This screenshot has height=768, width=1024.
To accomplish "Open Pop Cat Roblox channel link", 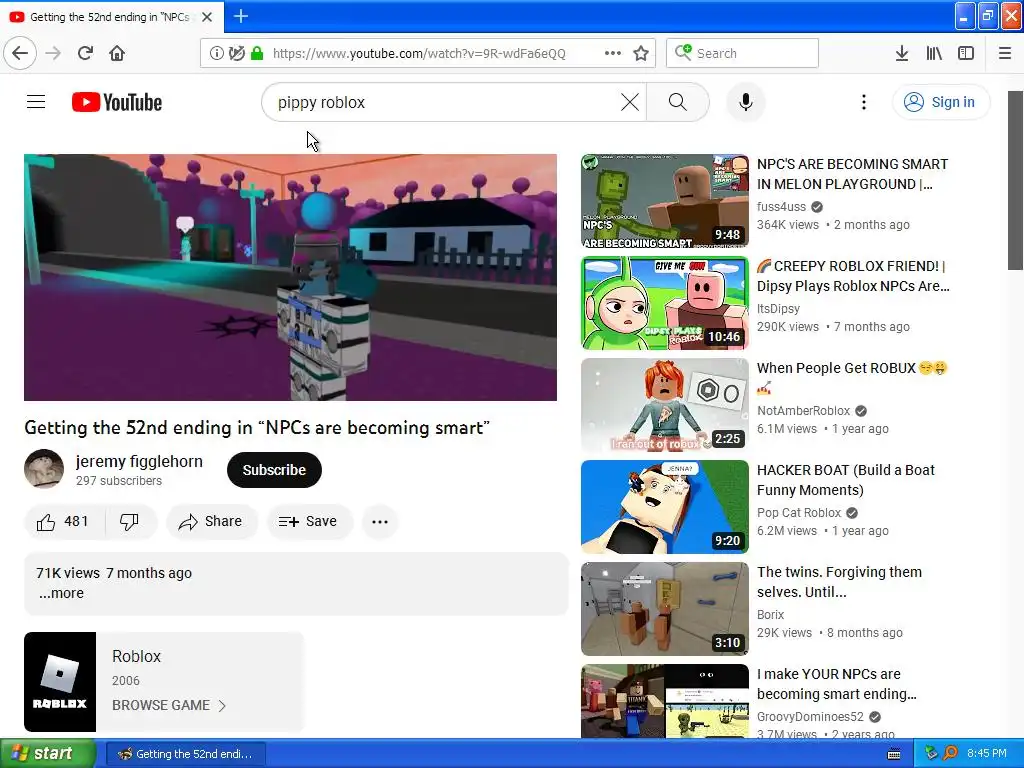I will [x=799, y=513].
